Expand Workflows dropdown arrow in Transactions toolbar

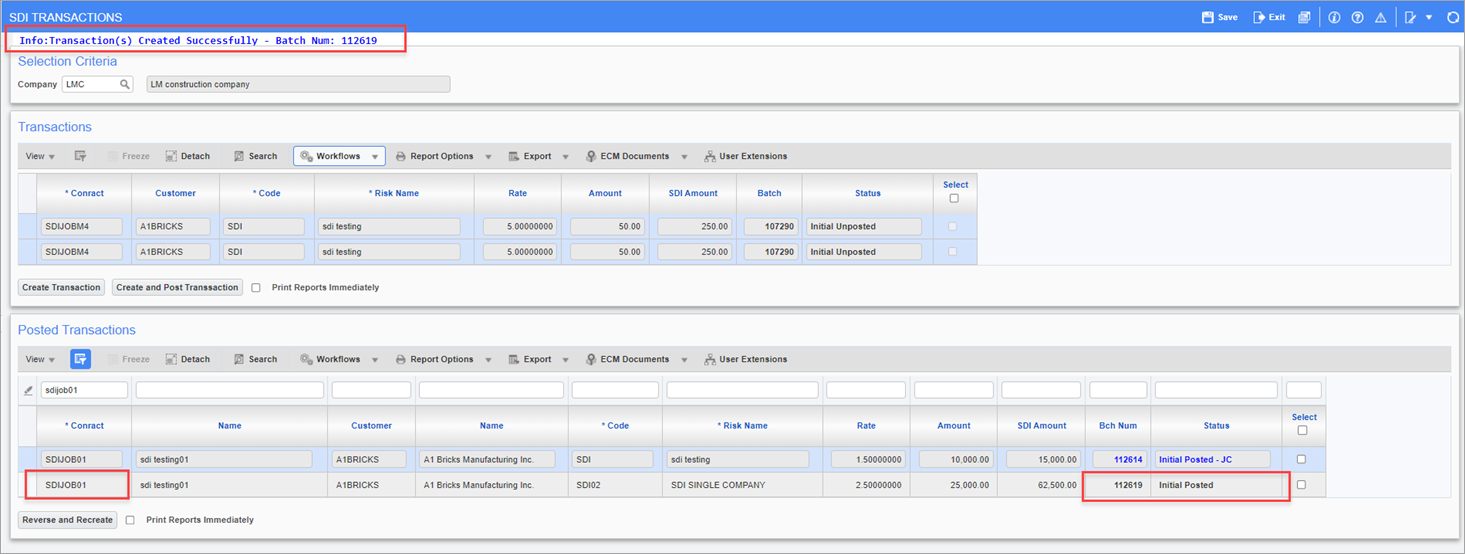375,157
